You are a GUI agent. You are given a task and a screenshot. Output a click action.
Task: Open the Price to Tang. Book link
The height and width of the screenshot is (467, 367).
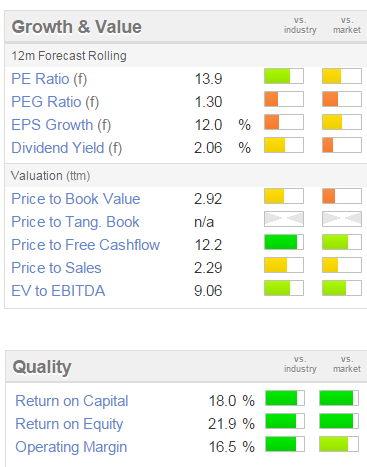75,222
